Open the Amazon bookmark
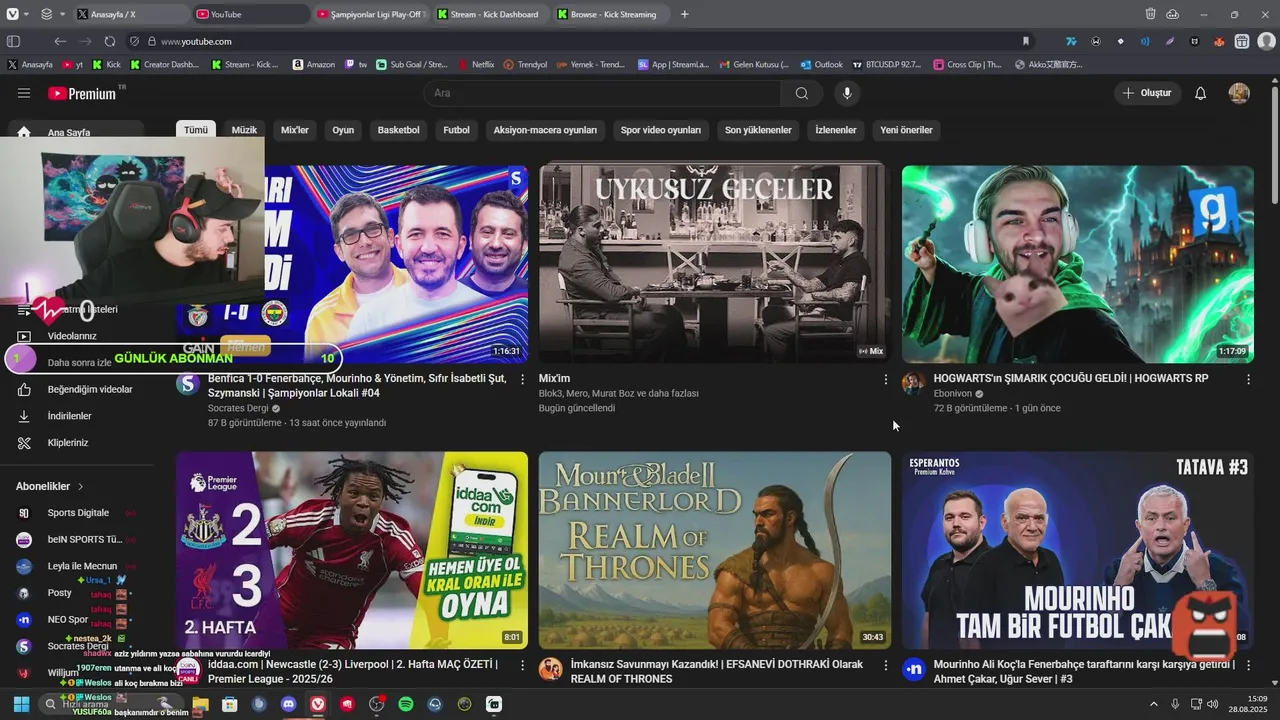 pyautogui.click(x=314, y=64)
